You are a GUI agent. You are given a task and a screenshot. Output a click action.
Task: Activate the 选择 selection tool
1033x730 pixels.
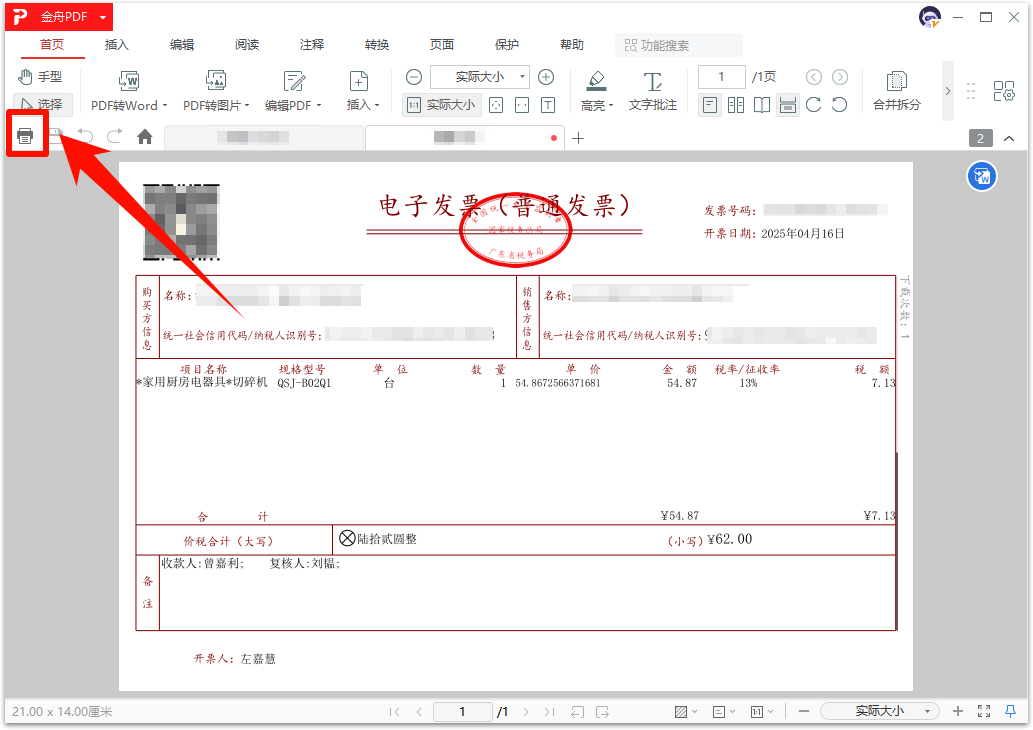44,104
